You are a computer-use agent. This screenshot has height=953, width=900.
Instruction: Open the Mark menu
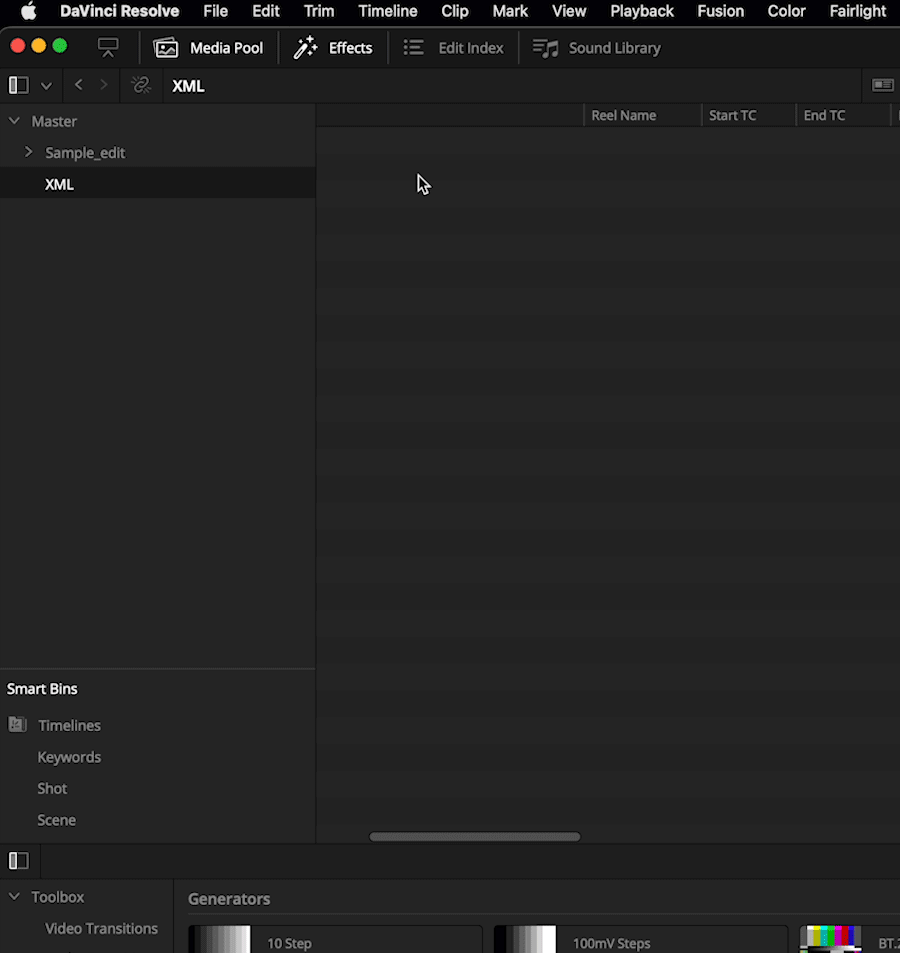point(510,11)
